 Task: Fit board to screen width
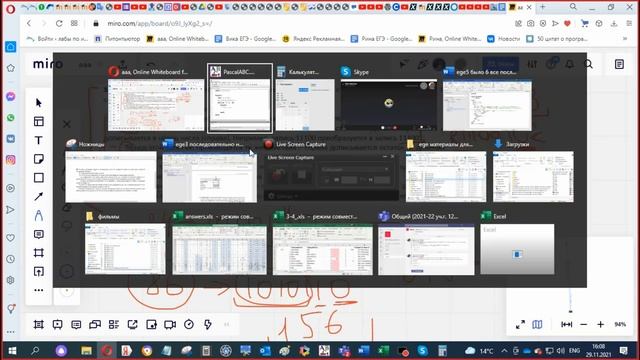point(567,324)
